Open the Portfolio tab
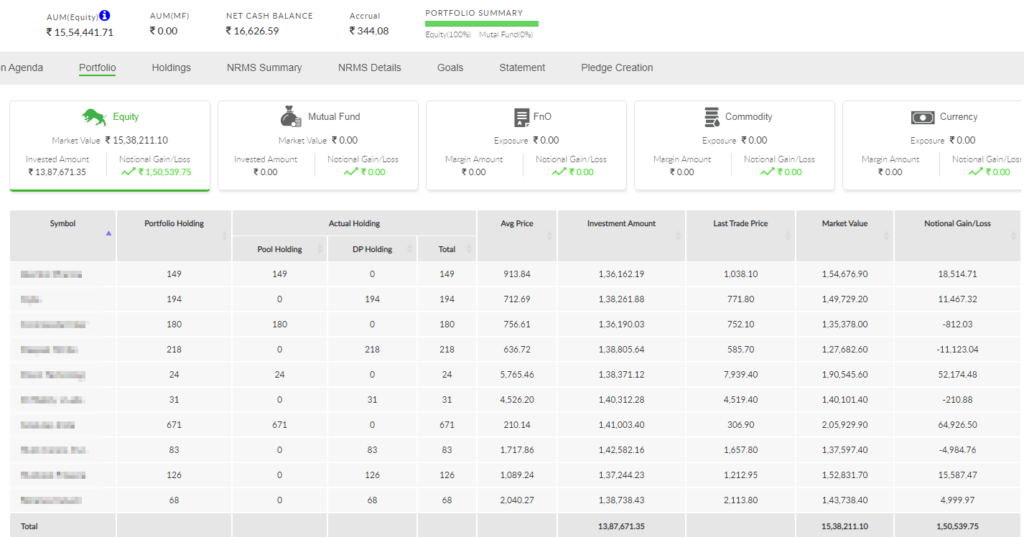Image resolution: width=1024 pixels, height=537 pixels. click(97, 67)
